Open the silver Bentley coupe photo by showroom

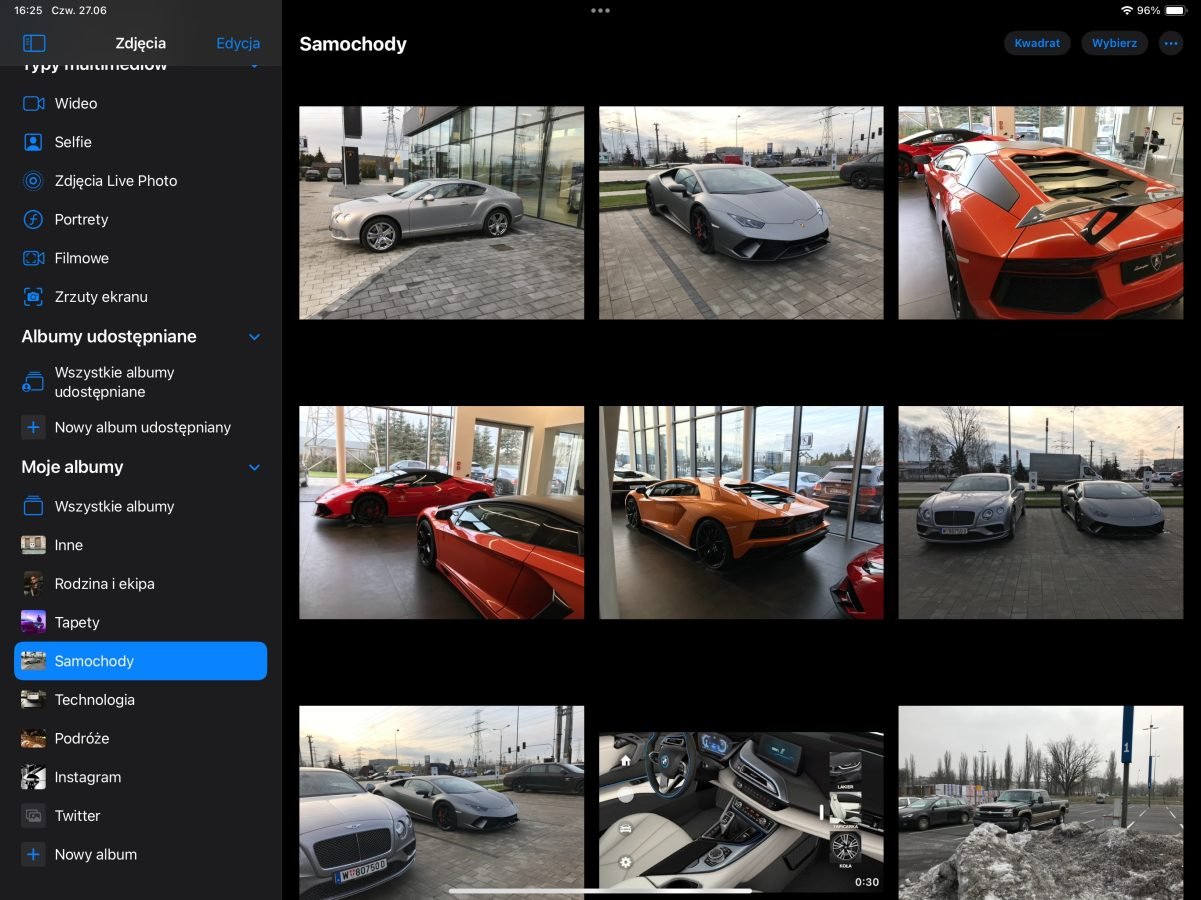click(x=441, y=213)
